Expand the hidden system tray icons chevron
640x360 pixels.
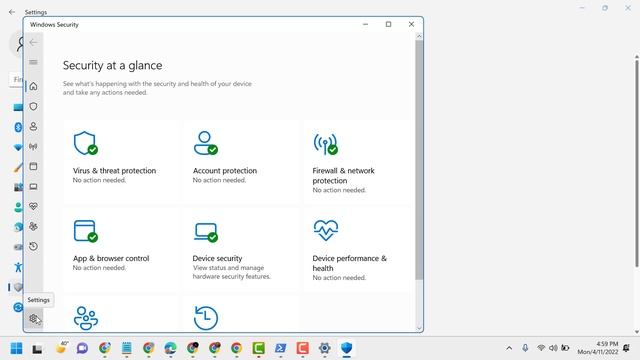[x=509, y=348]
